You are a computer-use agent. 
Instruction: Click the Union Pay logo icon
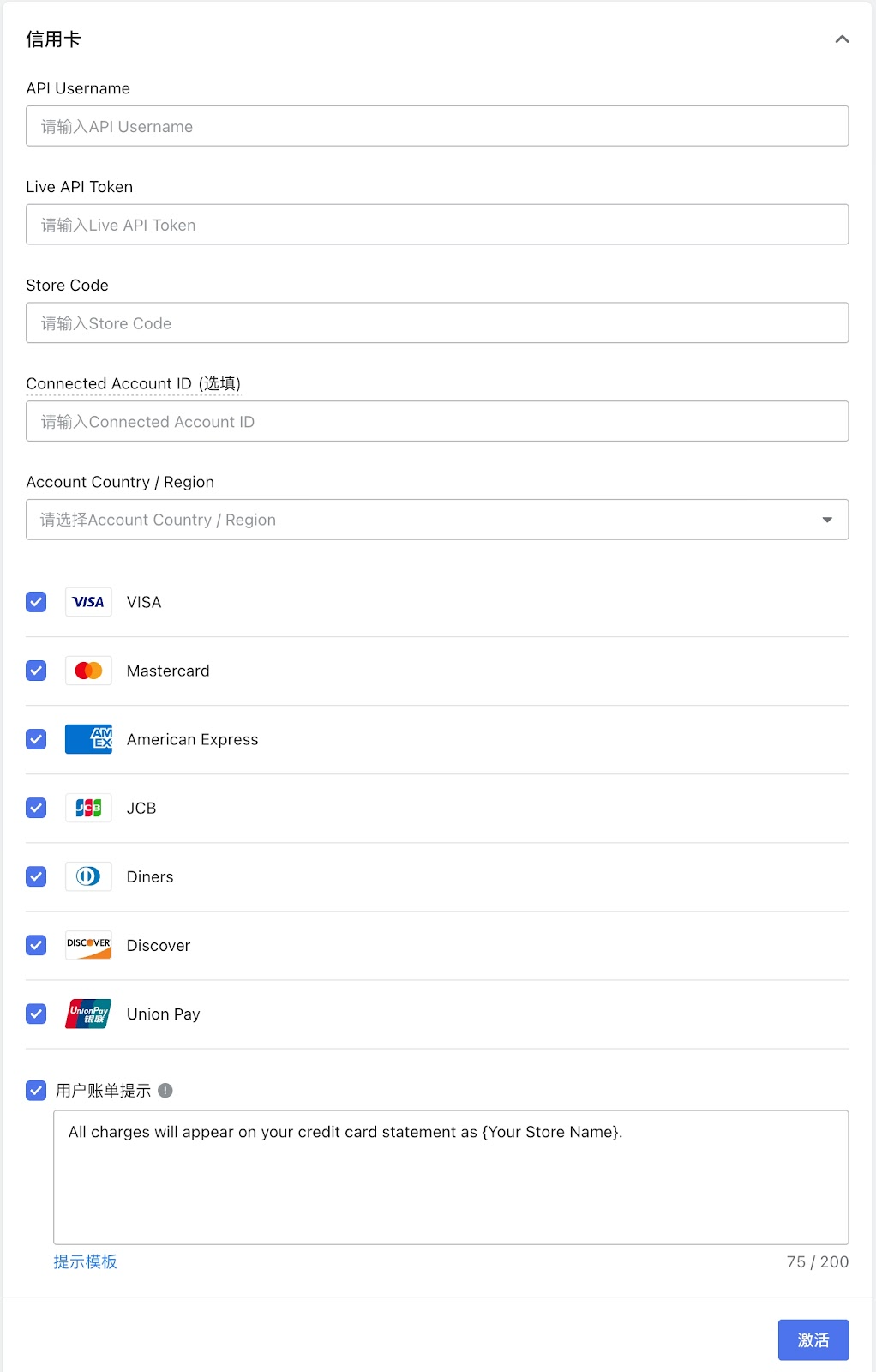coord(88,1014)
